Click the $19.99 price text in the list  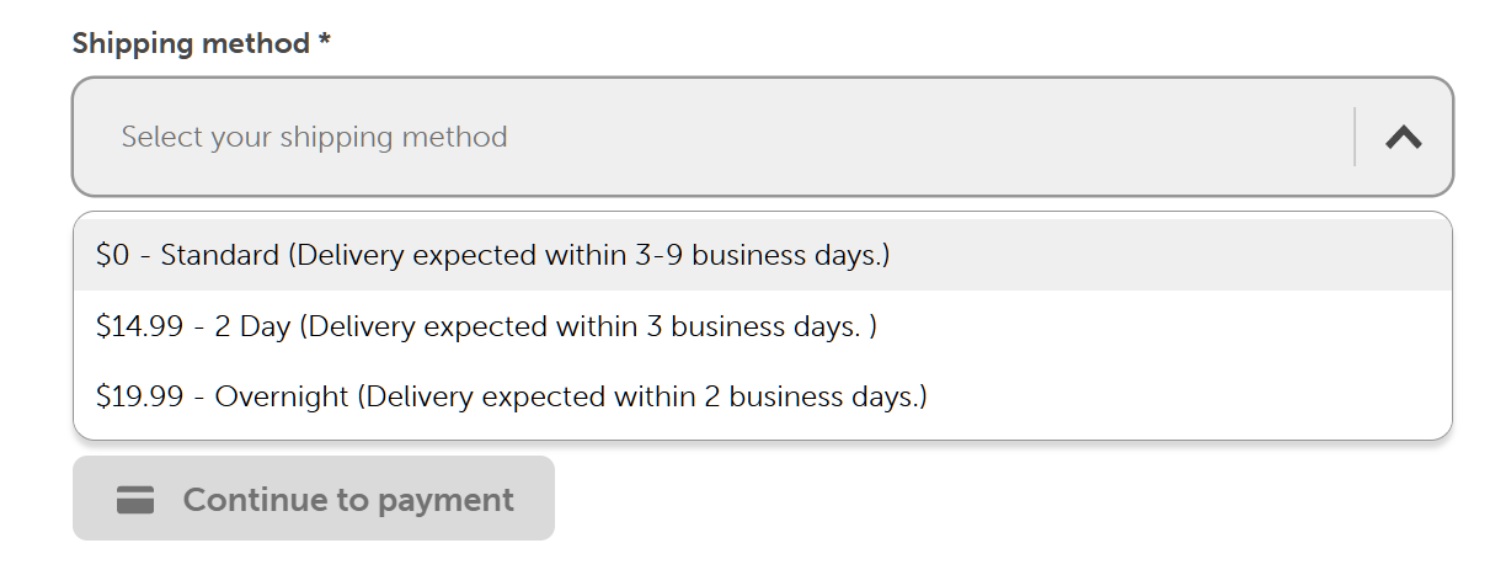point(138,397)
